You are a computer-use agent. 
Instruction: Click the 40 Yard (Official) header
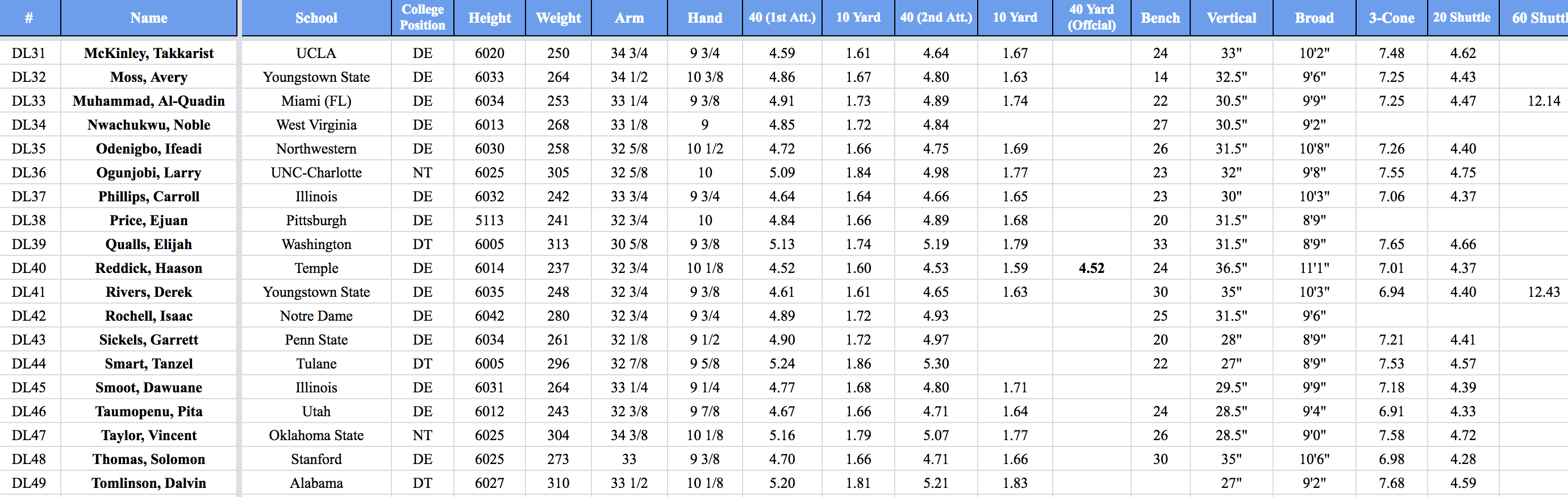[1091, 17]
